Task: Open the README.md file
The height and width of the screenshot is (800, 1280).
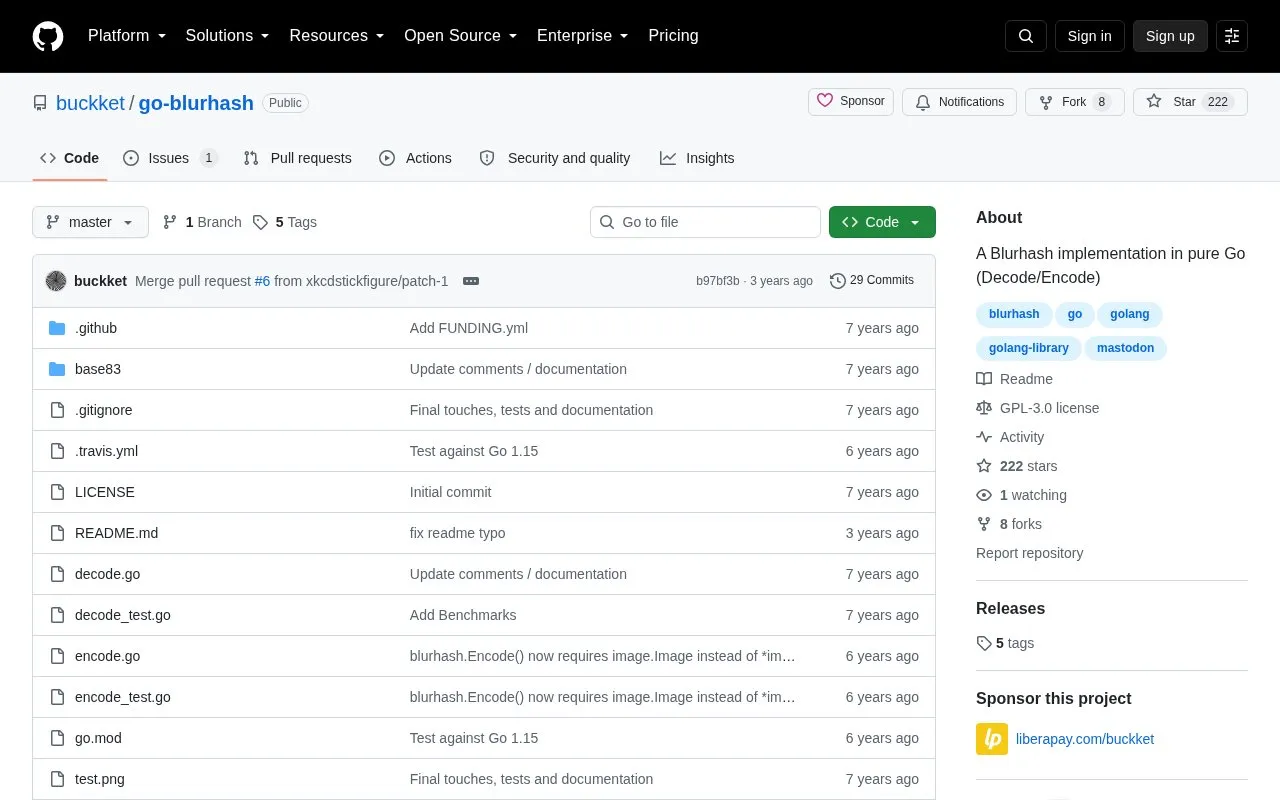Action: tap(116, 533)
